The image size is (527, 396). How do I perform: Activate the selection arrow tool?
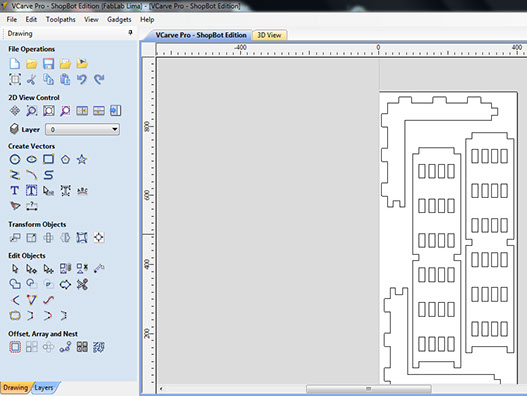(x=15, y=269)
